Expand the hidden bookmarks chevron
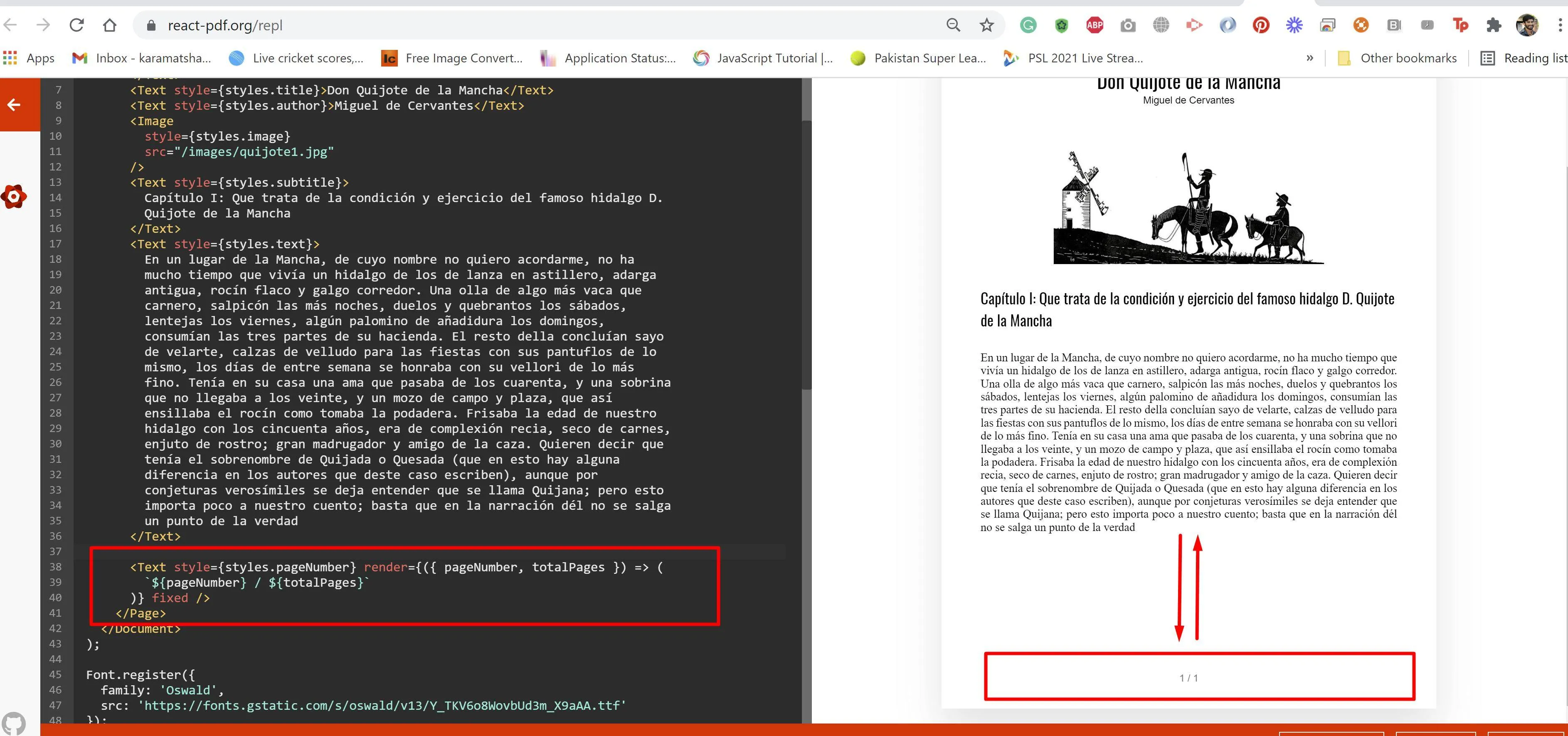Image resolution: width=1568 pixels, height=736 pixels. 1310,59
